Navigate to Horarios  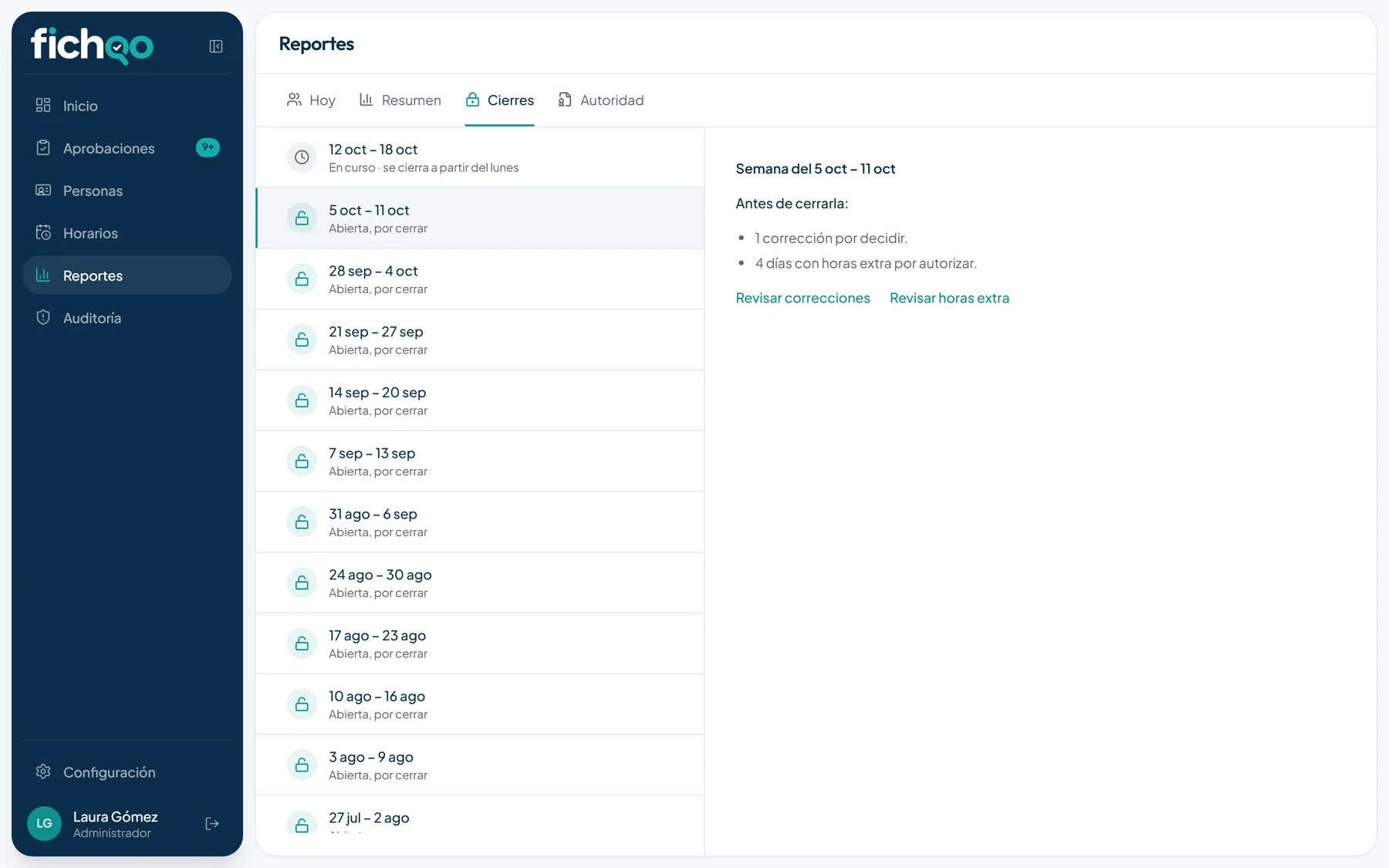click(127, 233)
